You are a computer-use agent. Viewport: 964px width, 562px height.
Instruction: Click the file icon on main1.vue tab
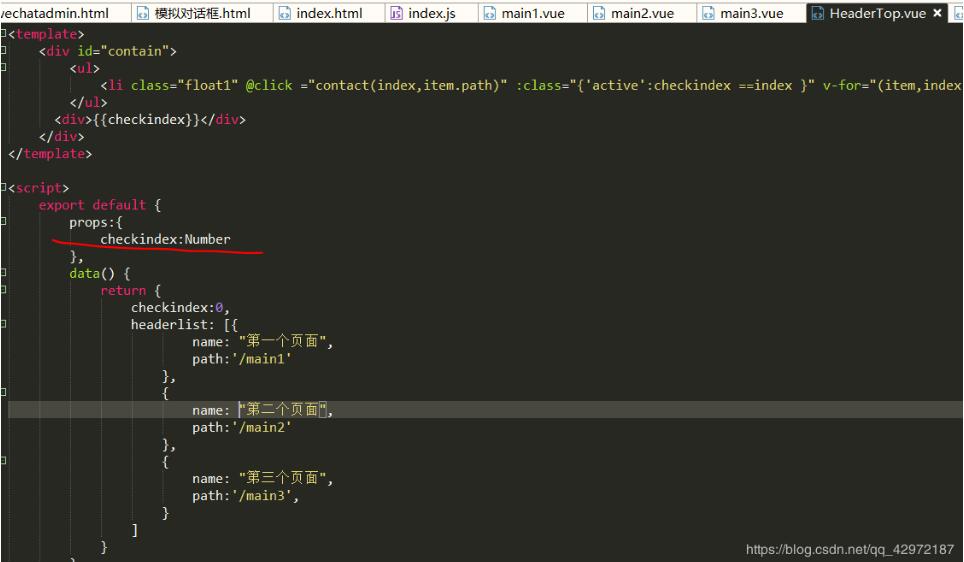tap(489, 13)
